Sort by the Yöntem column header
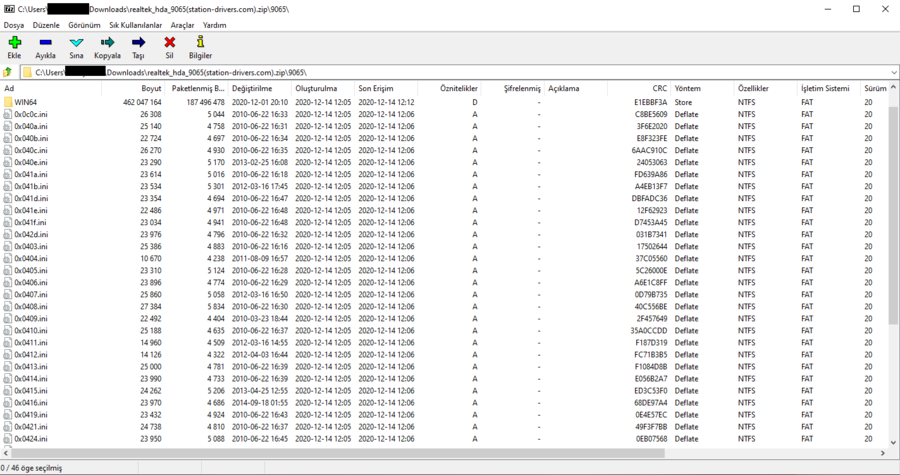 coord(701,89)
